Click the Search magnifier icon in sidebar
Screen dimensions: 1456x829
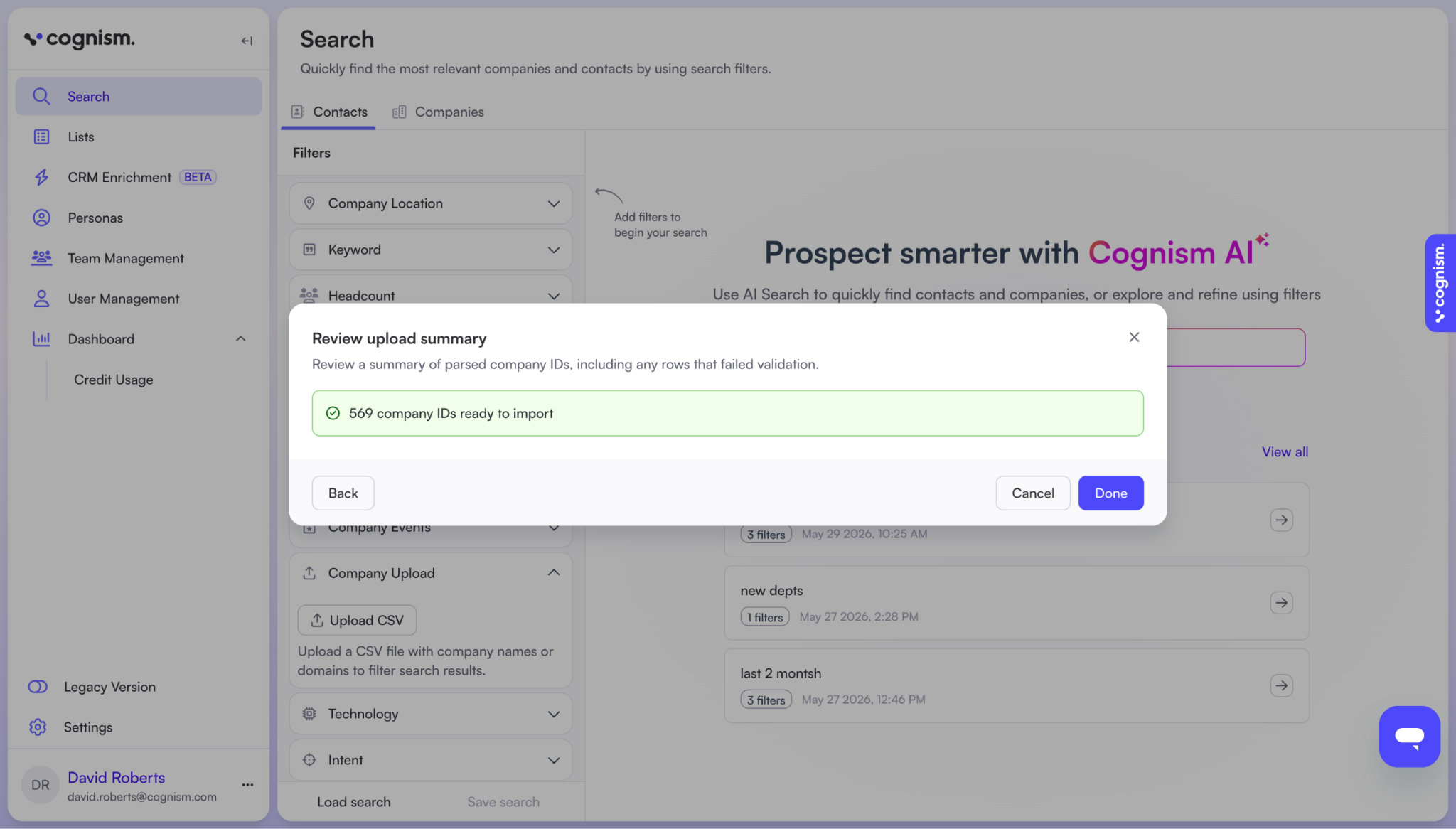click(41, 96)
